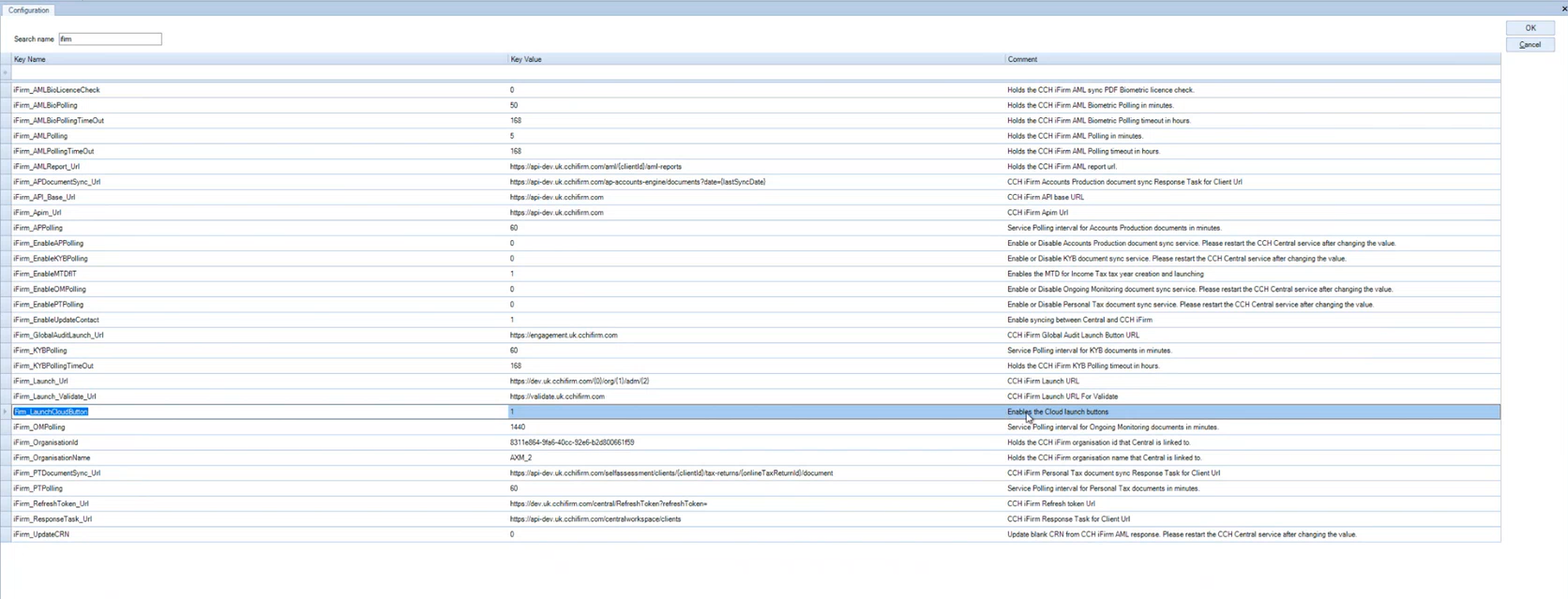Select iFirm_RefreshToken_Url key name
Screen dimensions: 1568x599
(51, 503)
